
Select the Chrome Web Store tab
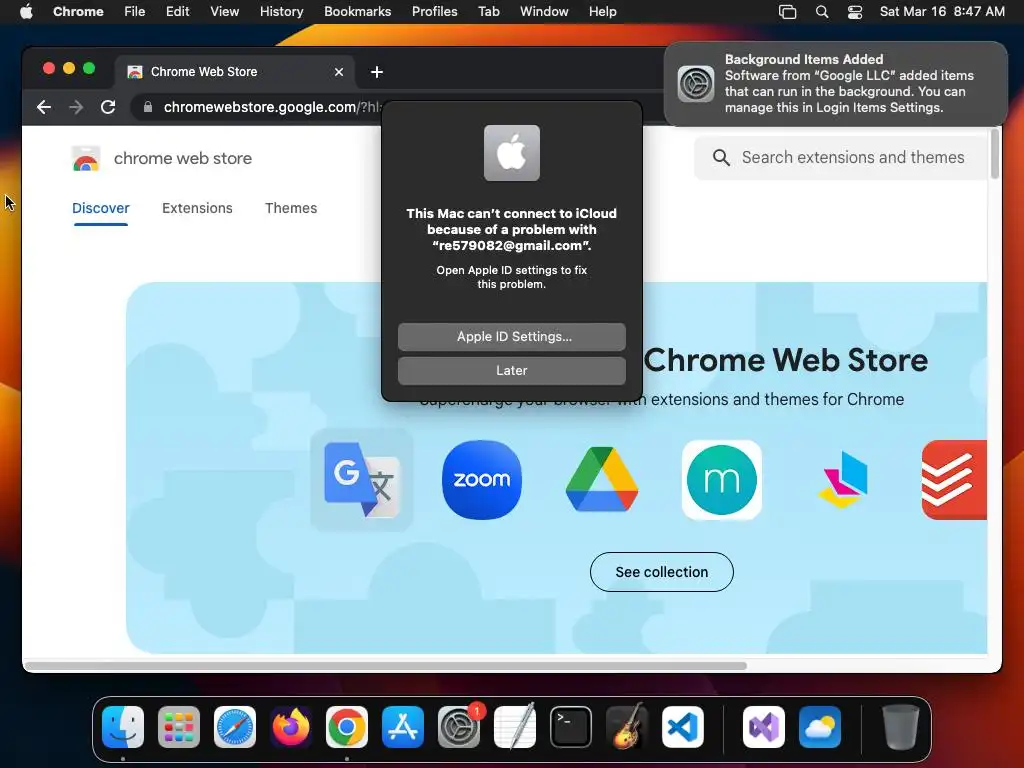click(x=235, y=72)
